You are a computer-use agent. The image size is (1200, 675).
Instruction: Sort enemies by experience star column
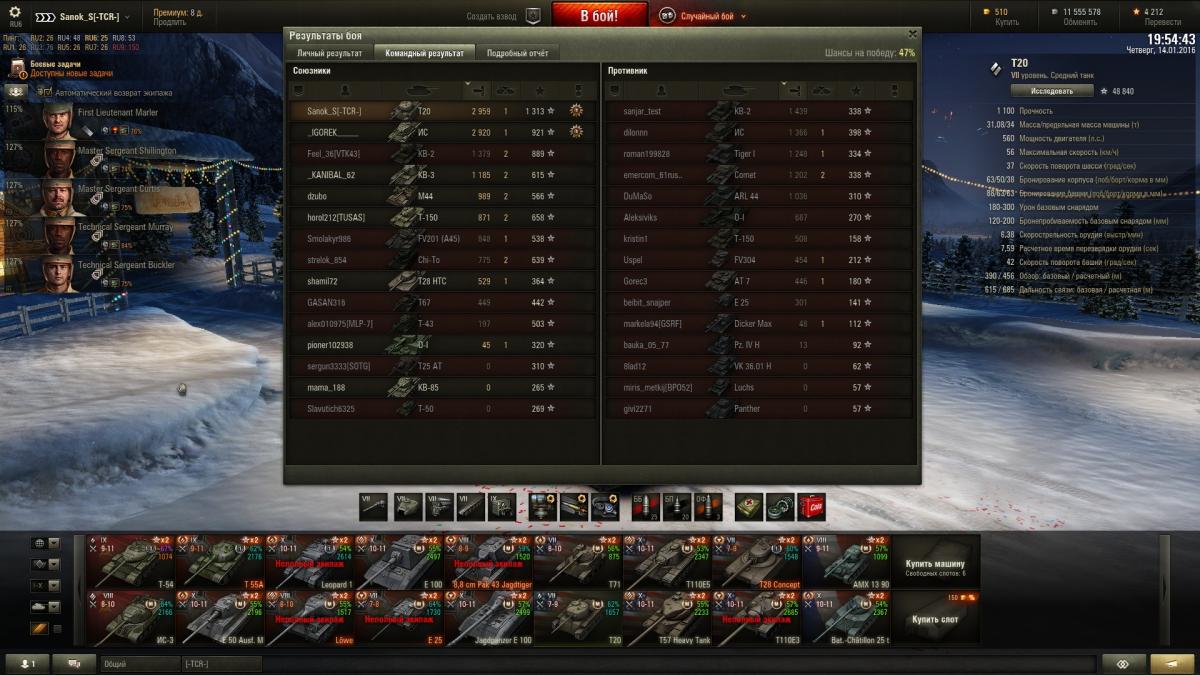coord(856,90)
